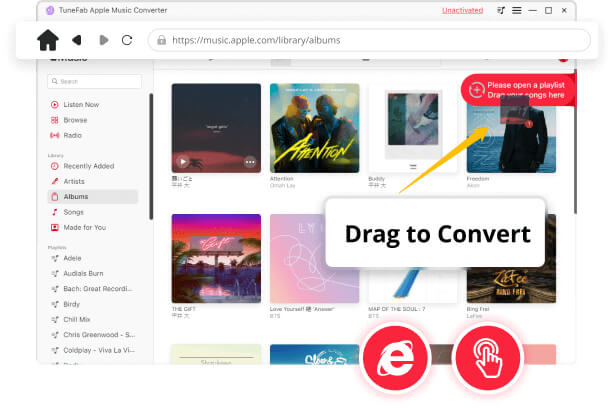Click the Made for You icon
The width and height of the screenshot is (614, 408).
(x=54, y=227)
